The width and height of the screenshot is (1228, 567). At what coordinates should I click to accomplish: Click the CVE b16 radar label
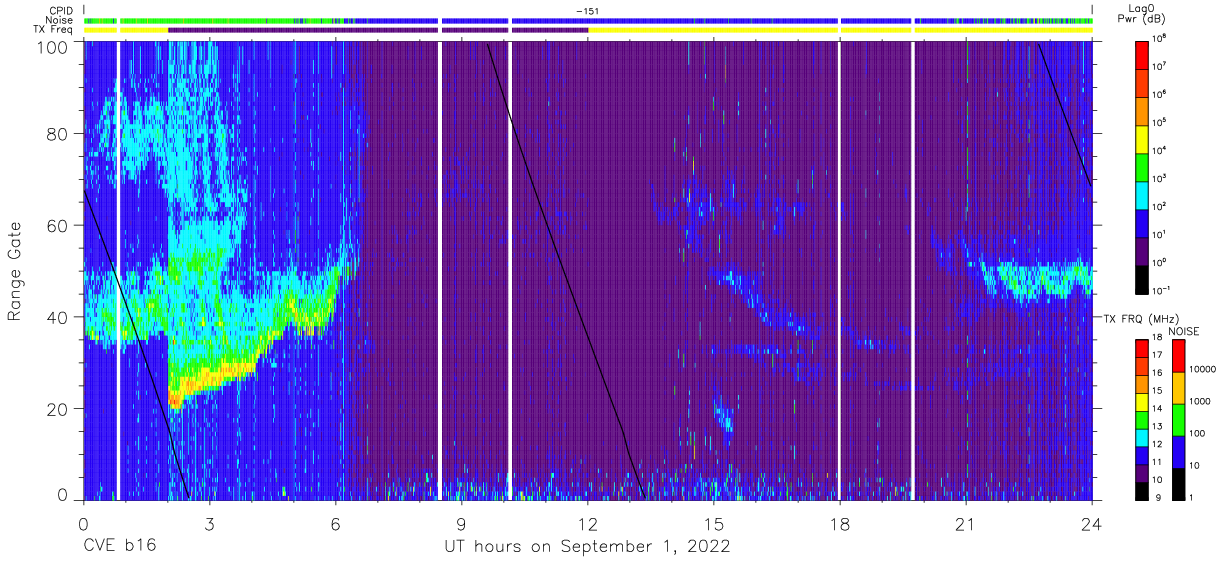click(x=120, y=547)
